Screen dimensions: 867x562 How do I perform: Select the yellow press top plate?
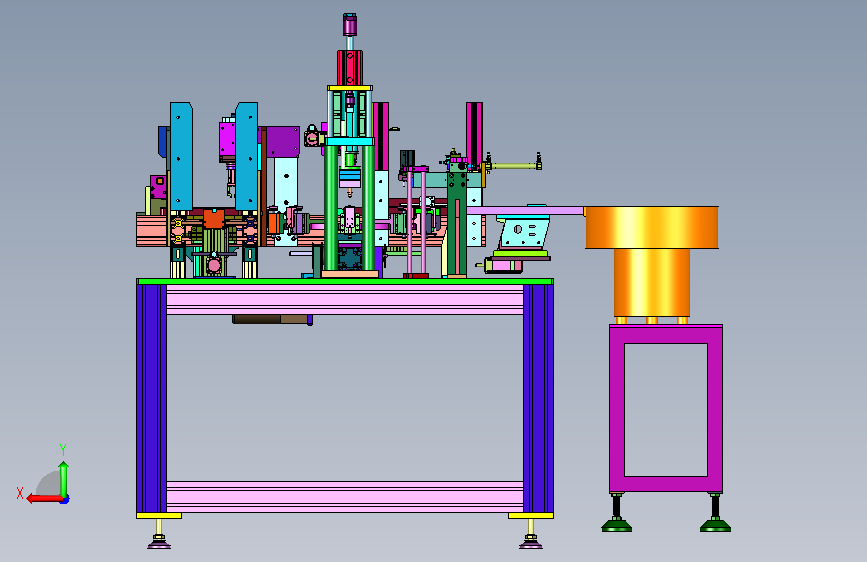(x=350, y=88)
